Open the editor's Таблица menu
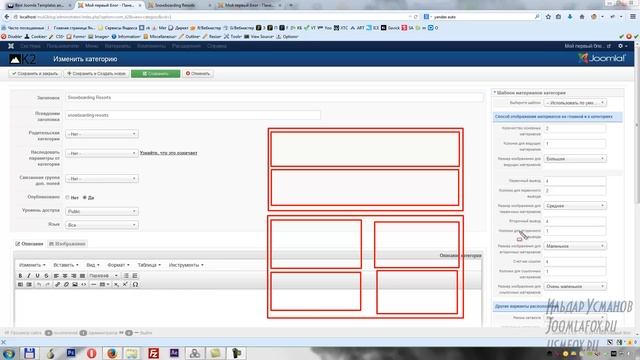The width and height of the screenshot is (640, 360). coord(149,265)
